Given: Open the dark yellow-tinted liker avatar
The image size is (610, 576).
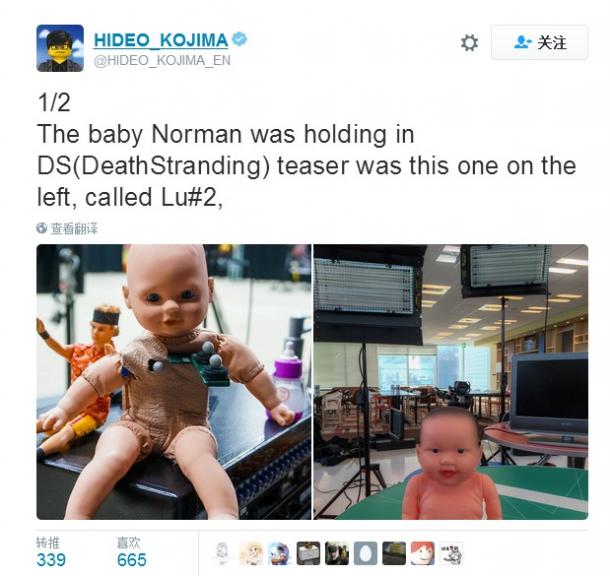Looking at the screenshot, I should (x=394, y=553).
